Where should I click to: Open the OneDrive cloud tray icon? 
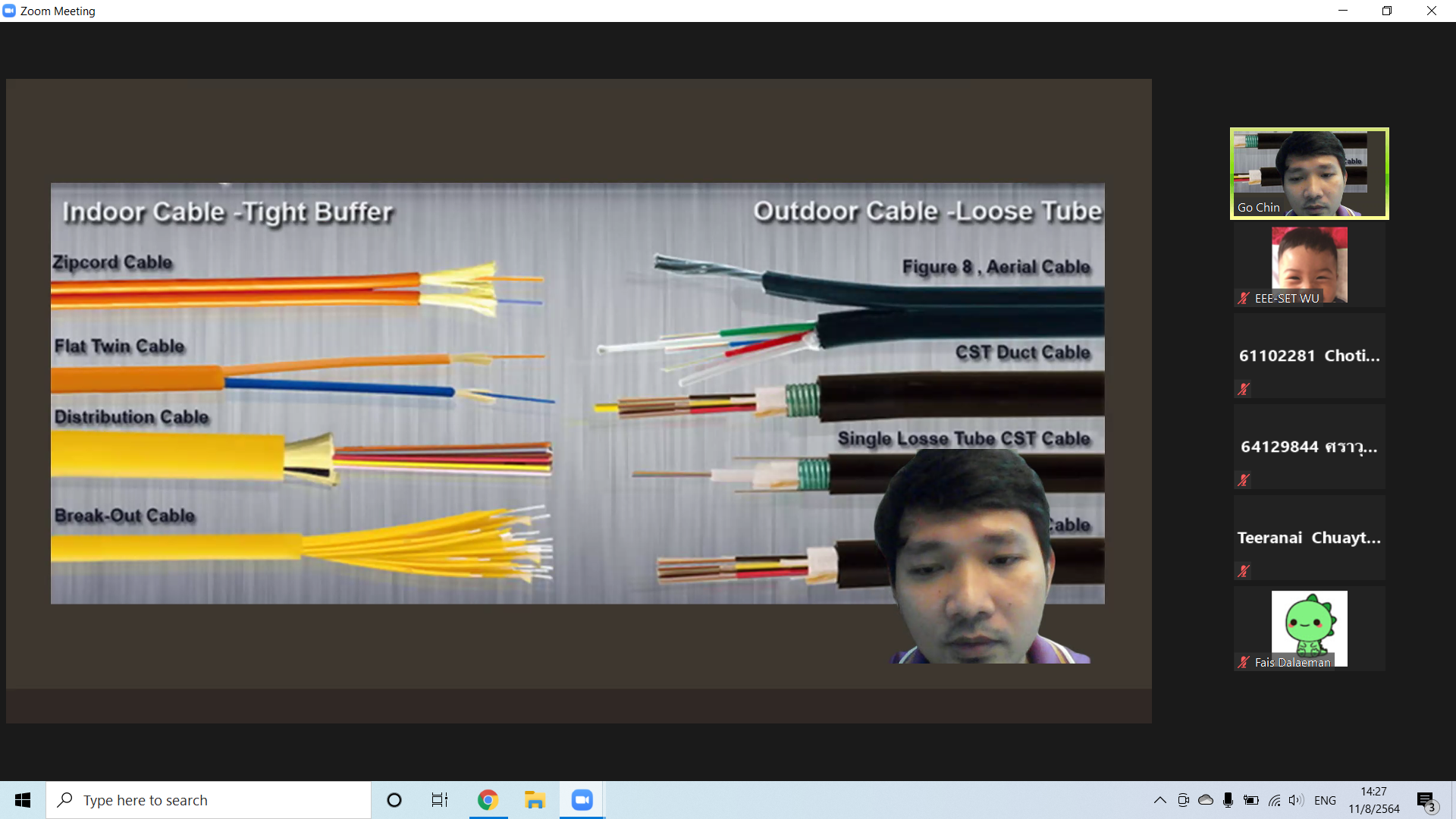coord(1205,800)
